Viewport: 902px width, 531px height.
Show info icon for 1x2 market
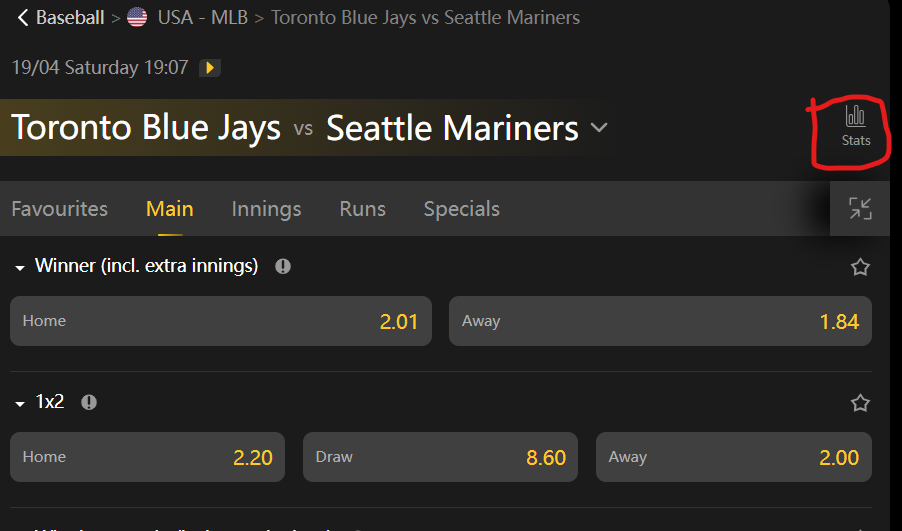89,402
